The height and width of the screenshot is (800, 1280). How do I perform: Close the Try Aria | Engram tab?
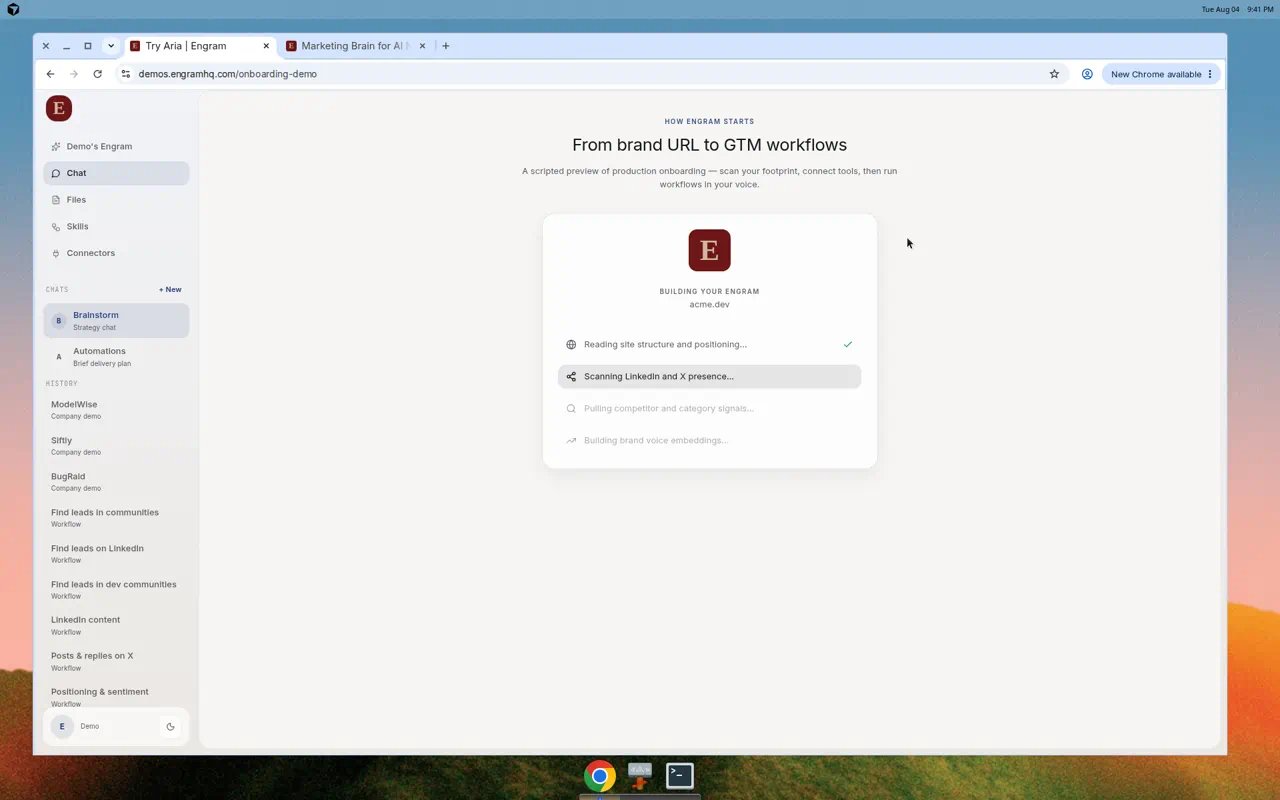coord(266,46)
